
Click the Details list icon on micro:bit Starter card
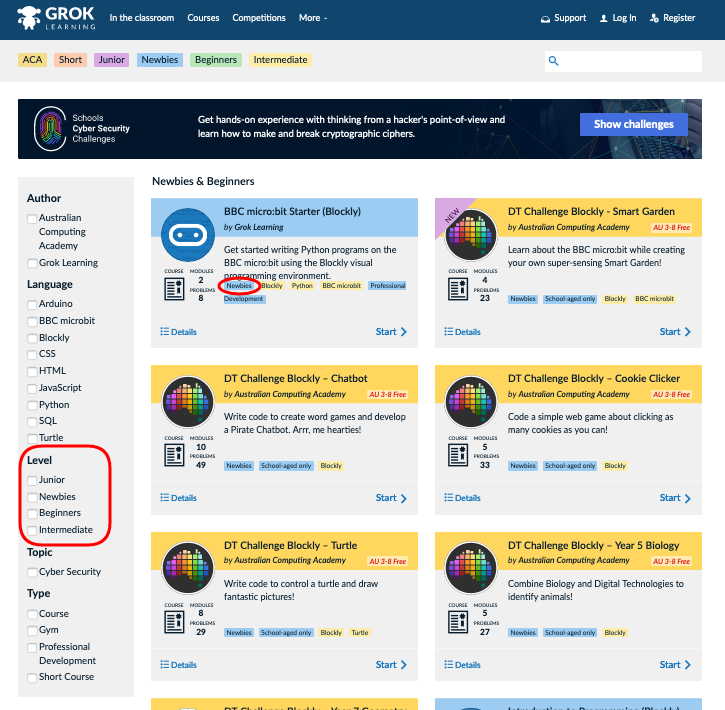coord(165,331)
